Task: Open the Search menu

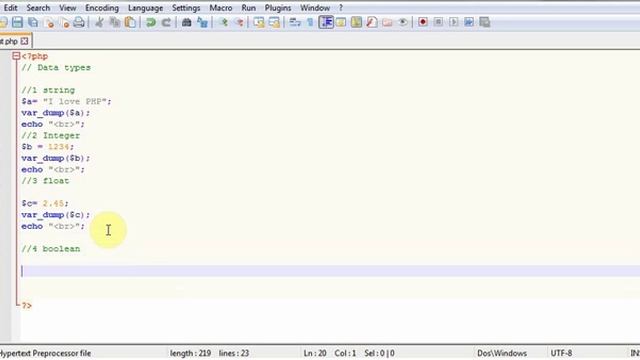Action: (x=38, y=8)
